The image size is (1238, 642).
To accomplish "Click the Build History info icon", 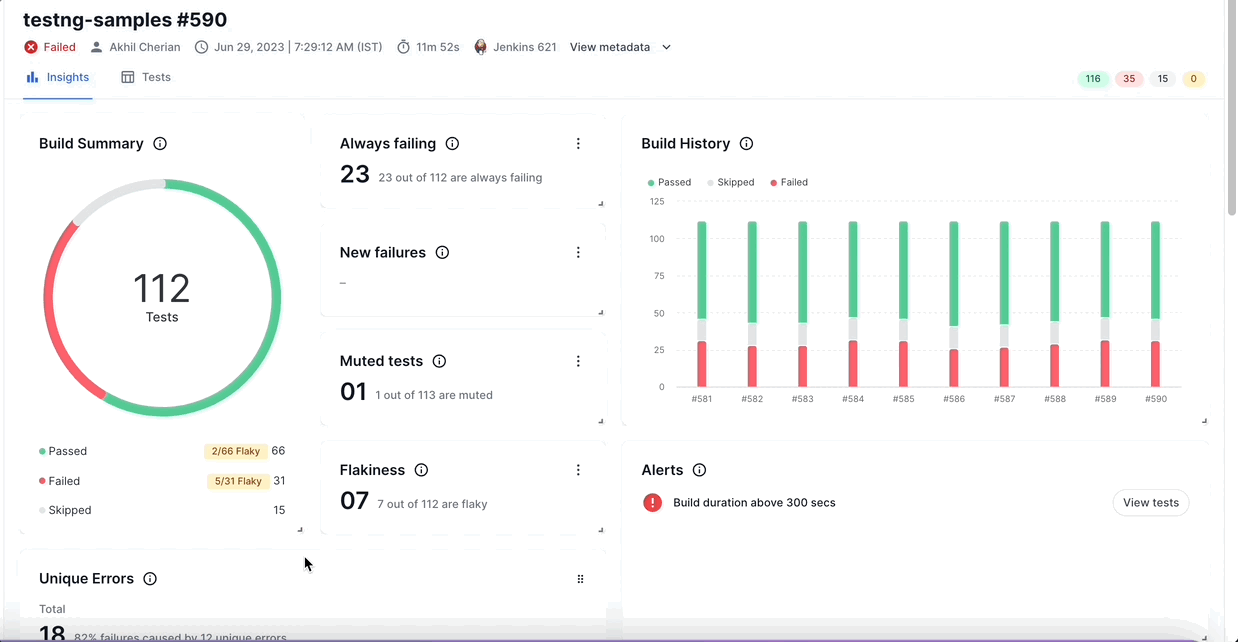I will (746, 144).
